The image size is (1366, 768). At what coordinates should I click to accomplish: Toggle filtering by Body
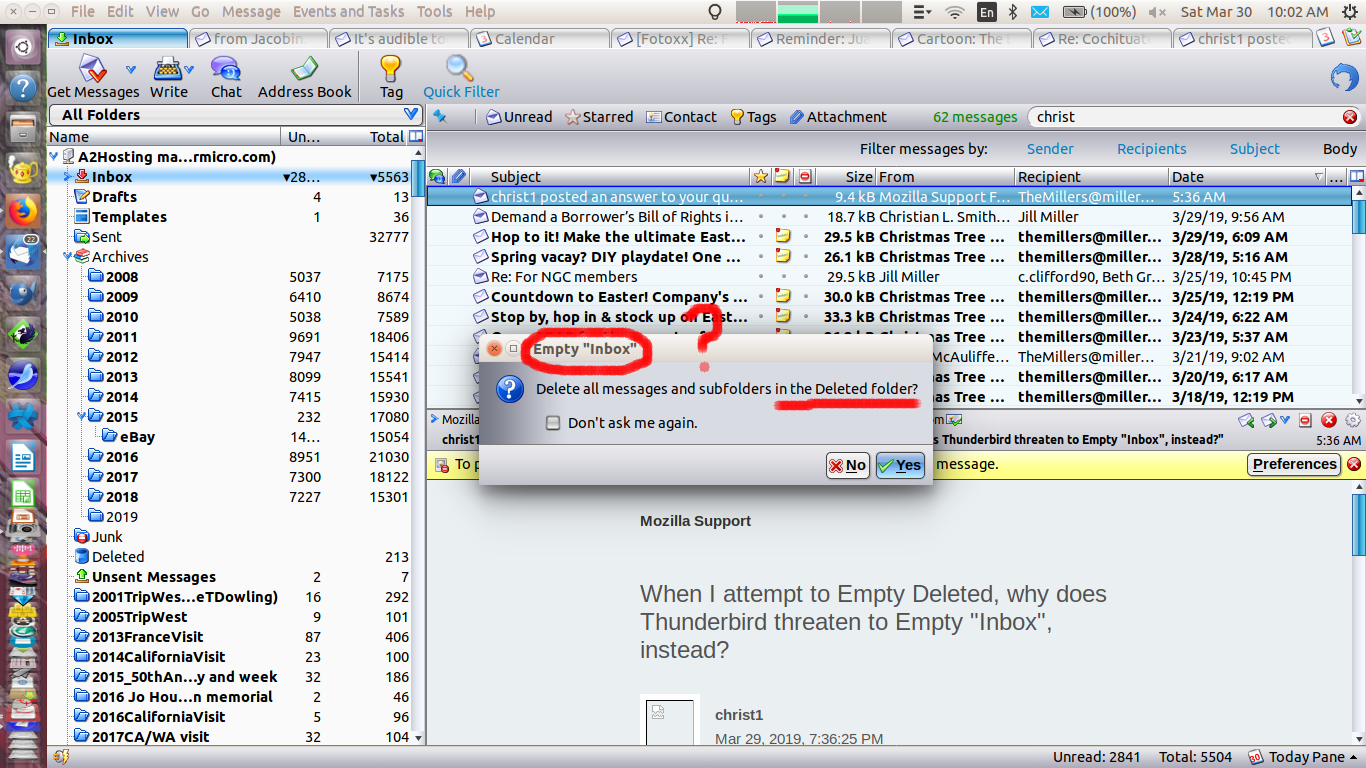pyautogui.click(x=1340, y=149)
